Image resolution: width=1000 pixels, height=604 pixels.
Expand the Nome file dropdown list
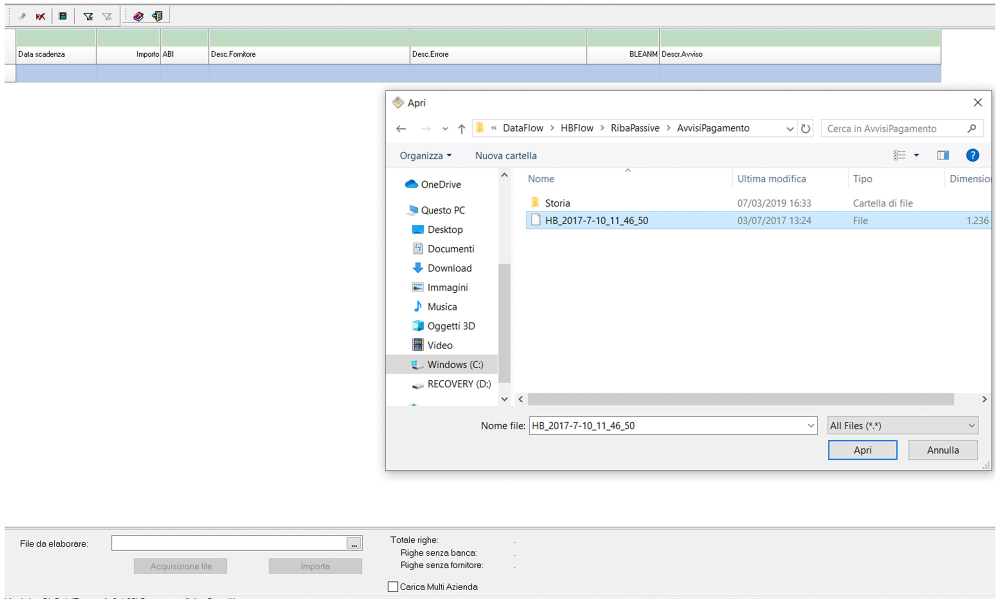pyautogui.click(x=810, y=426)
